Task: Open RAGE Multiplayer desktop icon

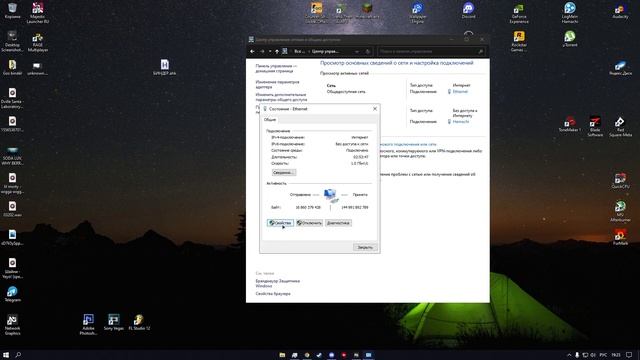Action: pos(38,42)
